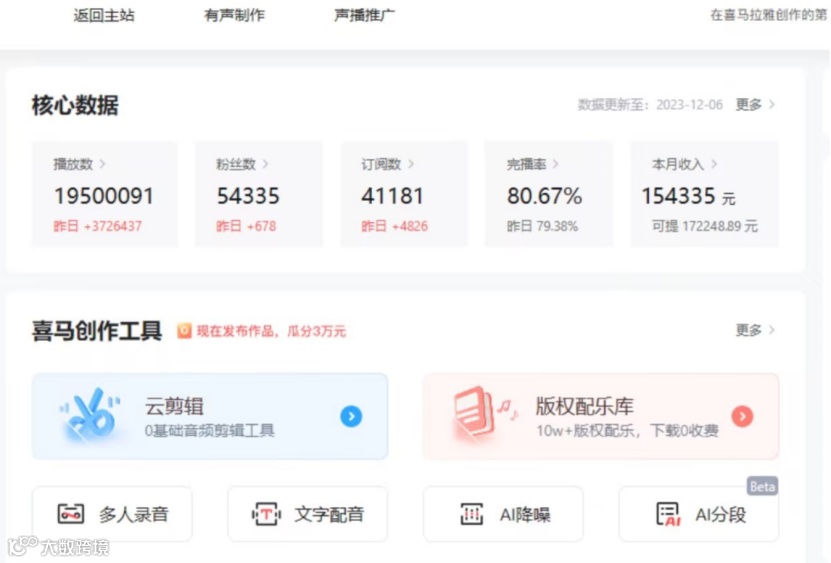Open the 声播推广 menu item
831x563 pixels.
pyautogui.click(x=365, y=15)
